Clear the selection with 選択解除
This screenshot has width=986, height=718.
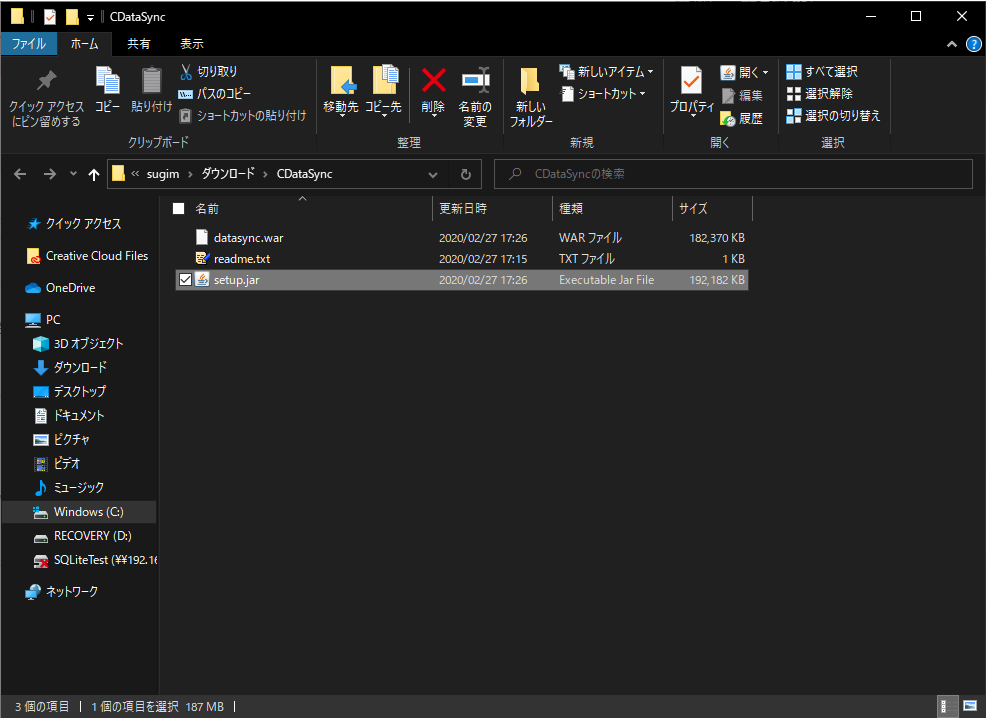(819, 94)
